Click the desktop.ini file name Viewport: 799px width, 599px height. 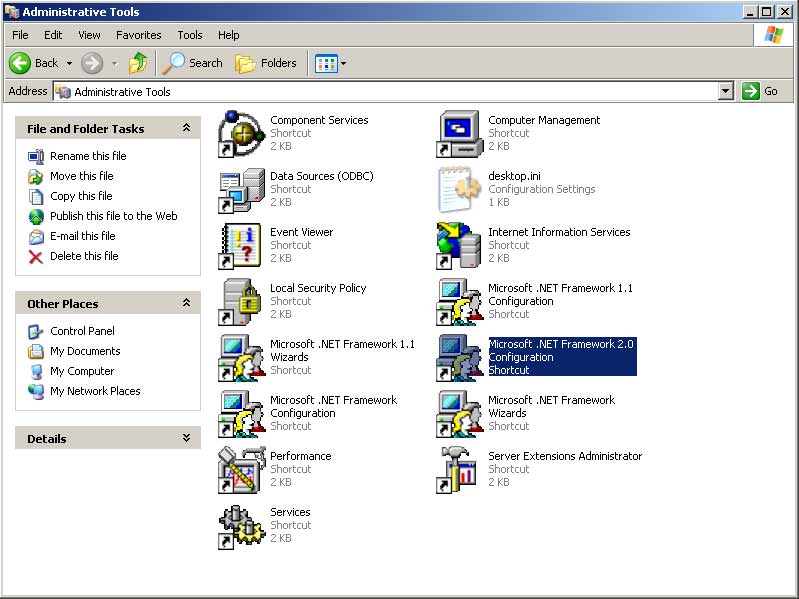[x=514, y=176]
